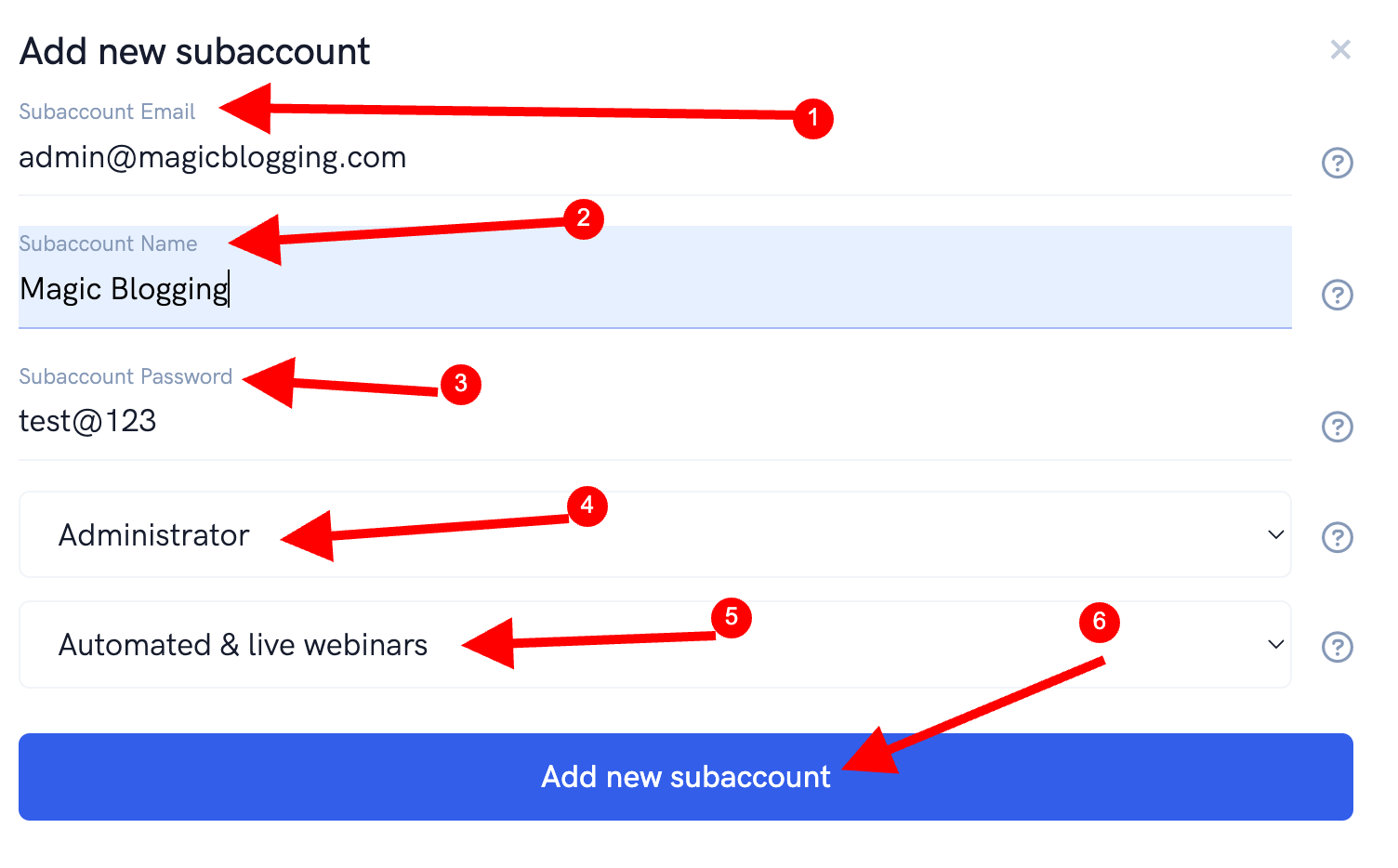1398x868 pixels.
Task: Select the test@123 password field
Action: pyautogui.click(x=654, y=422)
